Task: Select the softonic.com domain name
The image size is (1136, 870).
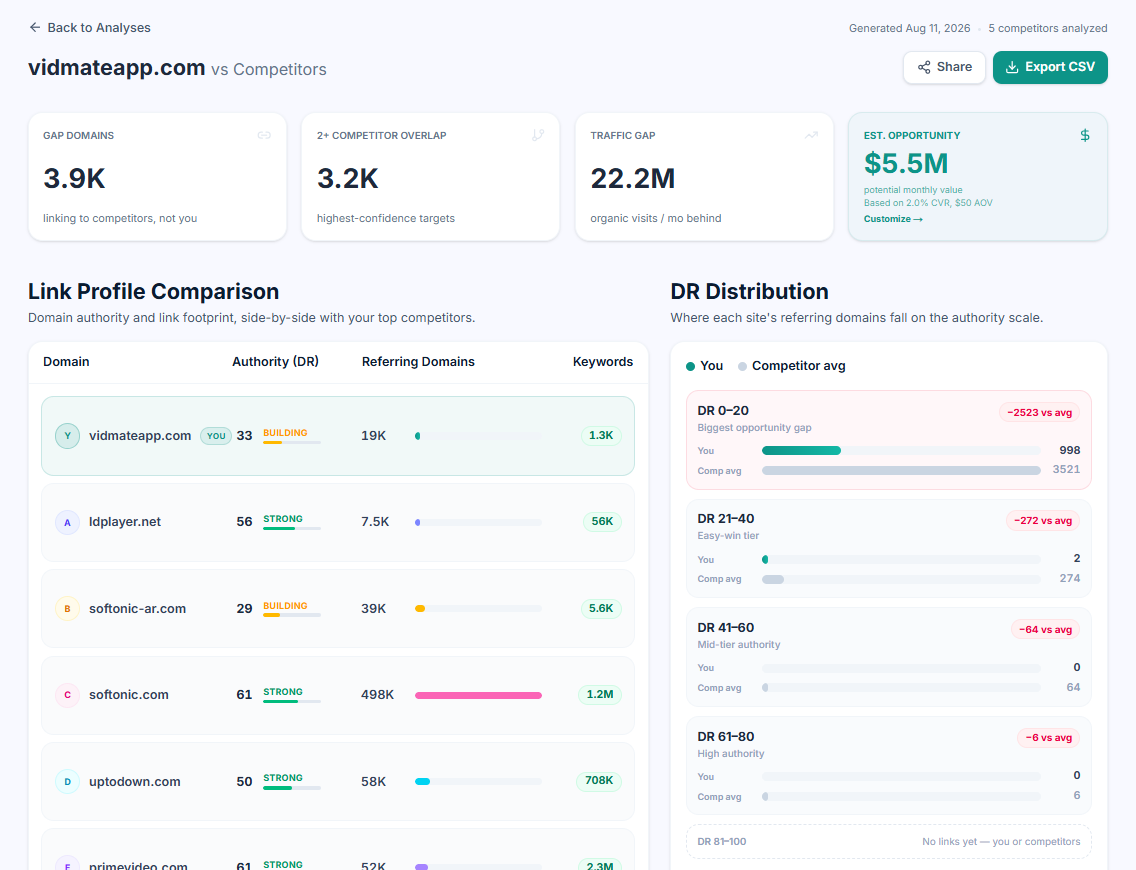Action: click(128, 695)
